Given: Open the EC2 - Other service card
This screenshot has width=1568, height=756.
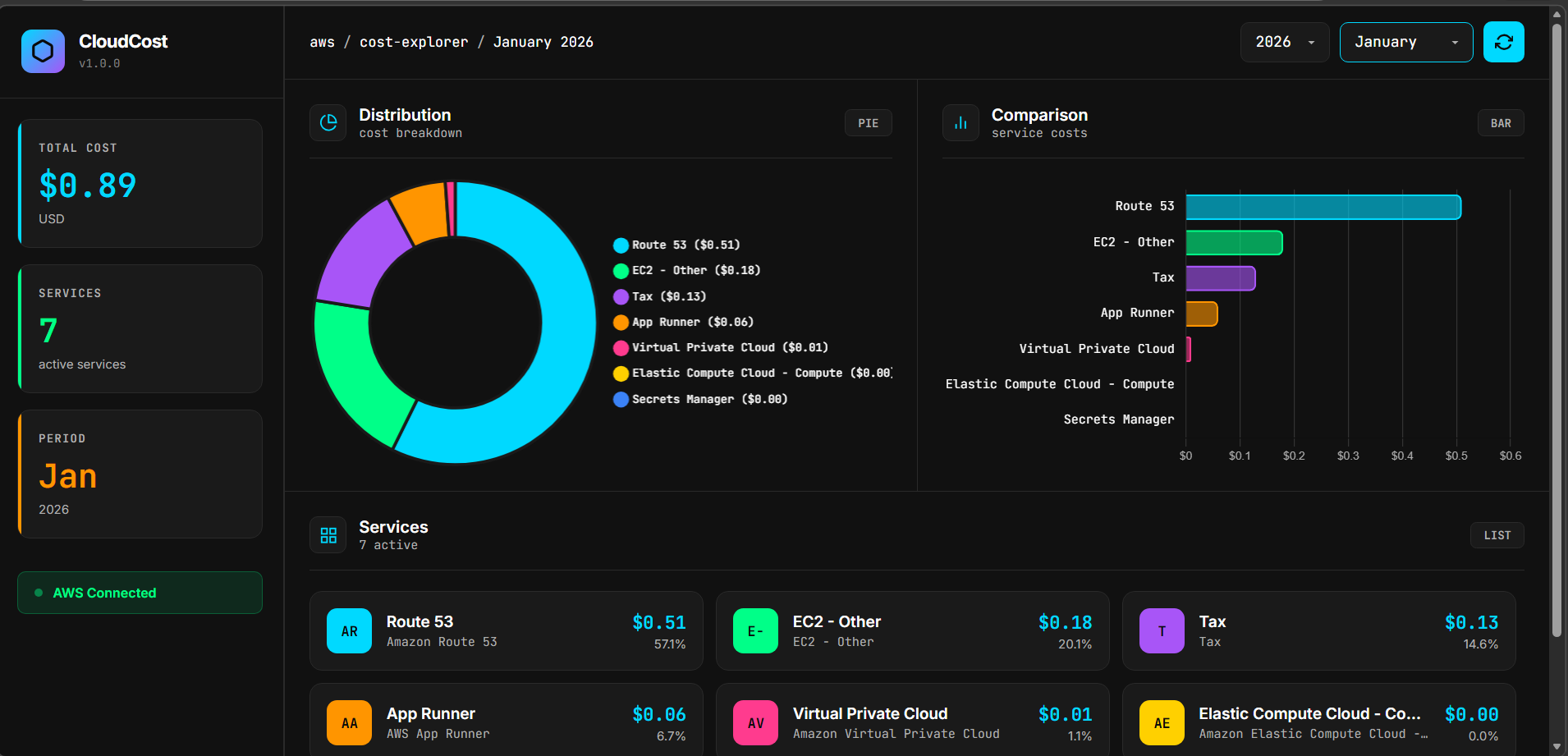Looking at the screenshot, I should point(912,630).
